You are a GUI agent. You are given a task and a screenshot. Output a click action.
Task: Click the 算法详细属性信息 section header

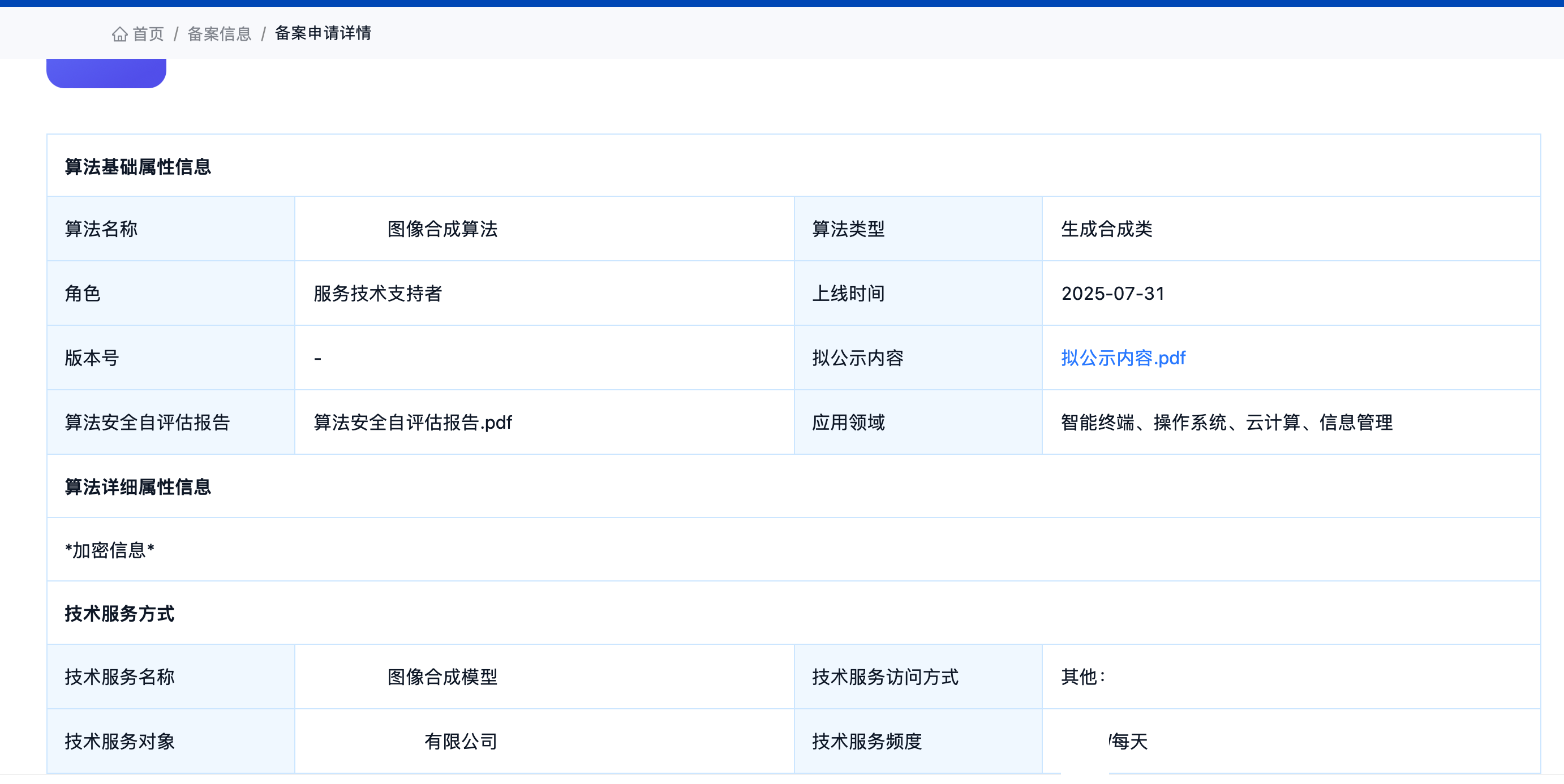(138, 486)
